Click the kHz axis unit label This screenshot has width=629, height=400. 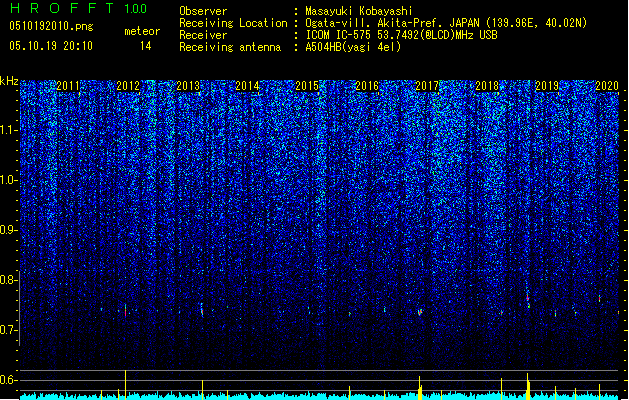pyautogui.click(x=9, y=81)
